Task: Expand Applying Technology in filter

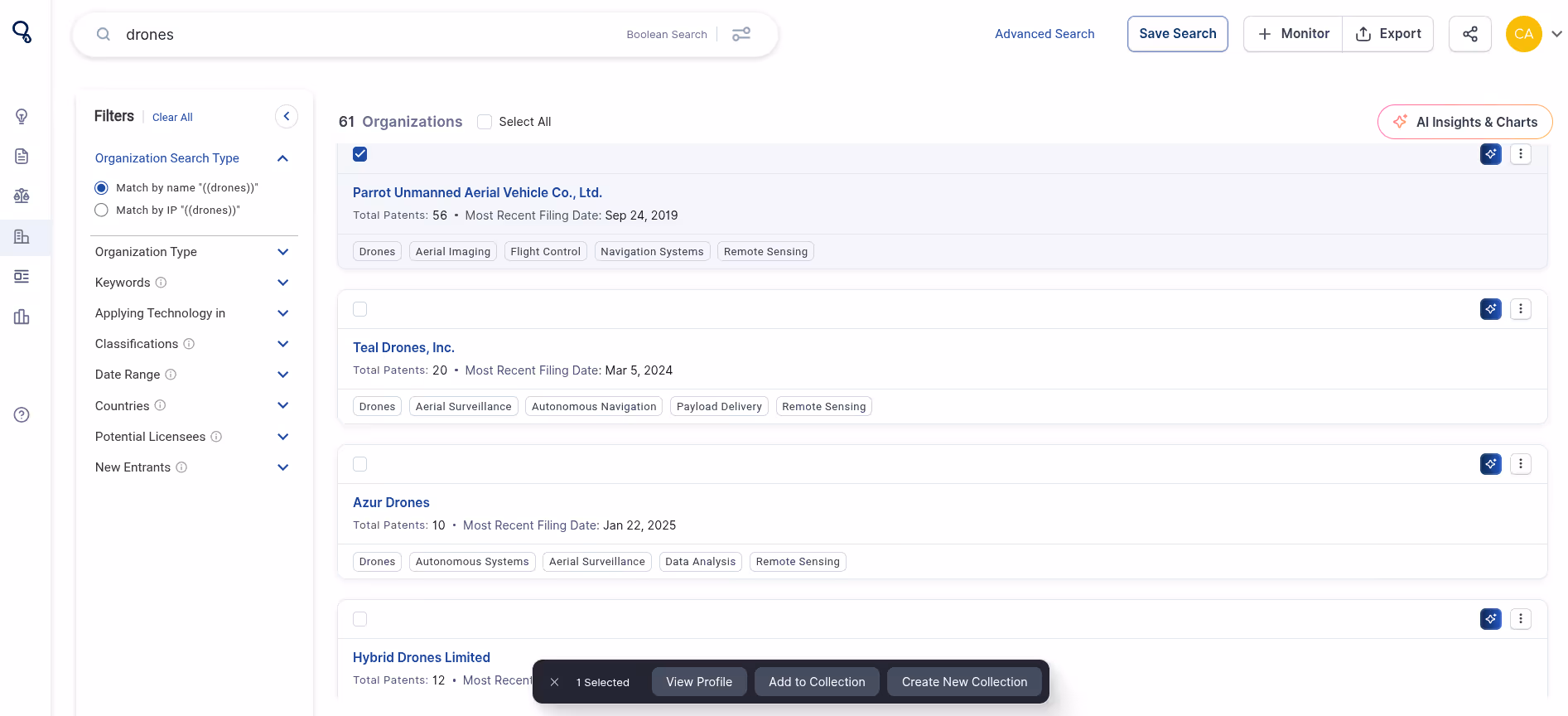Action: tap(282, 313)
